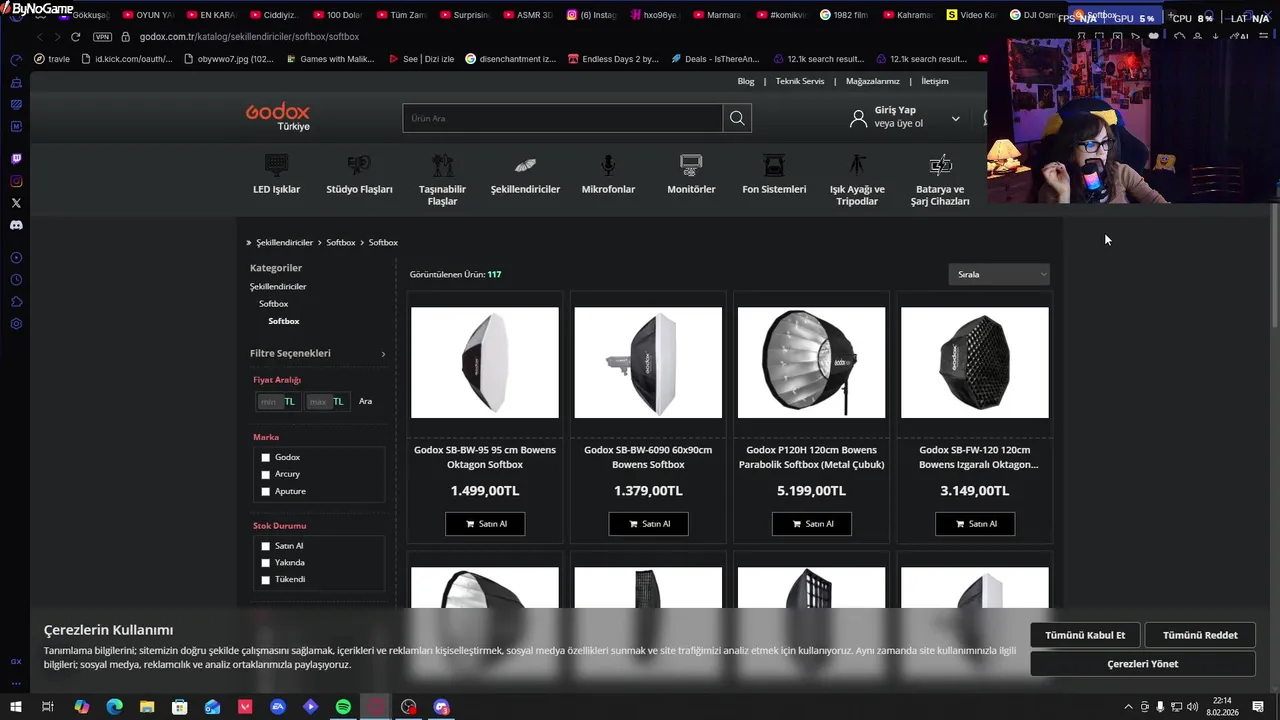Expand Filtre Seçenekleri chevron
1280x720 pixels.
tap(383, 354)
